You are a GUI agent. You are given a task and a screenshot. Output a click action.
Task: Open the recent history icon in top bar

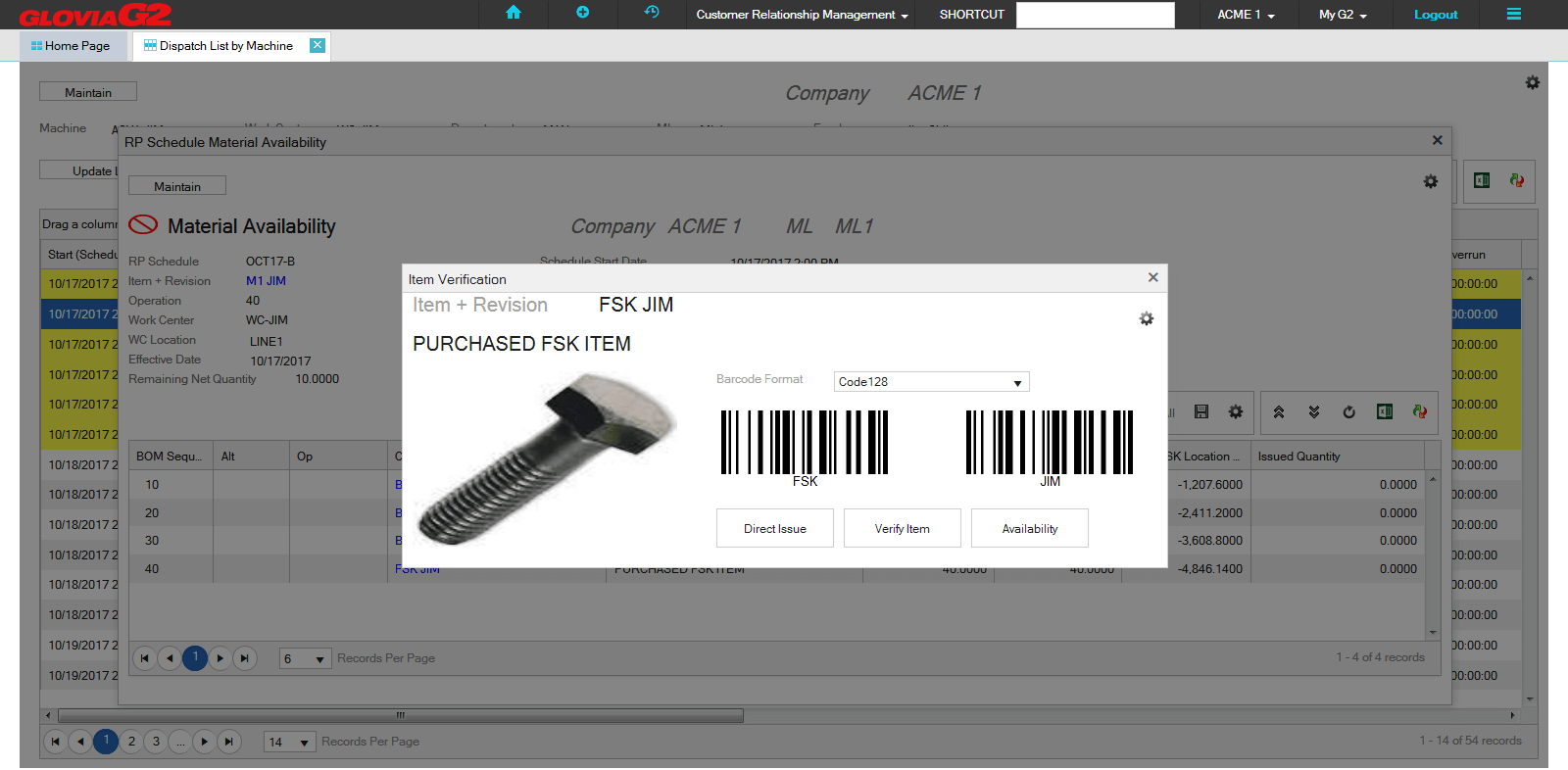652,13
